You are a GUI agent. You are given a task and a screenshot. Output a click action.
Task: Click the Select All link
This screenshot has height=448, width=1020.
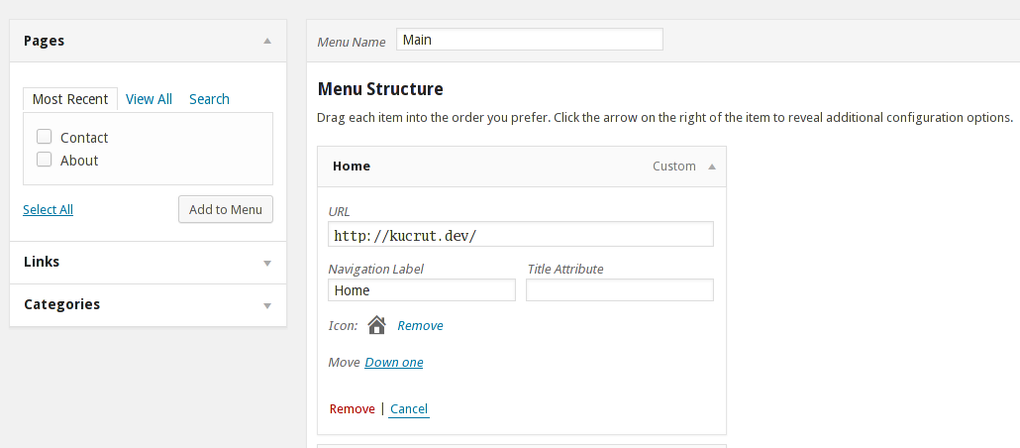click(x=48, y=209)
